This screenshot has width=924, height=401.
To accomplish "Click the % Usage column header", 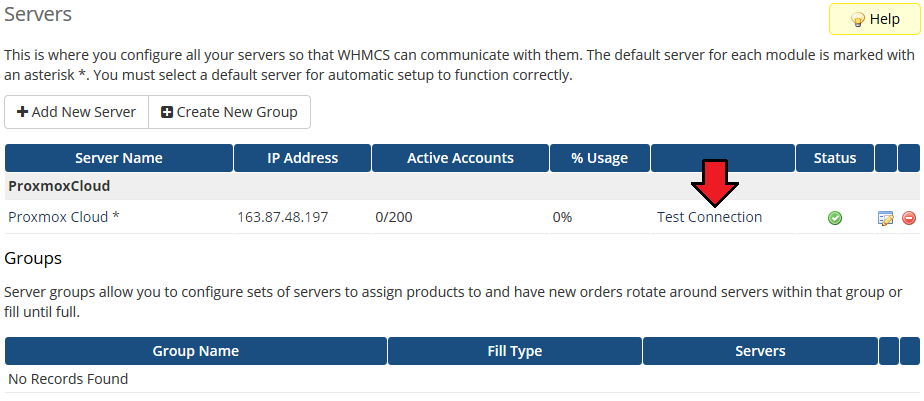I will (x=599, y=158).
